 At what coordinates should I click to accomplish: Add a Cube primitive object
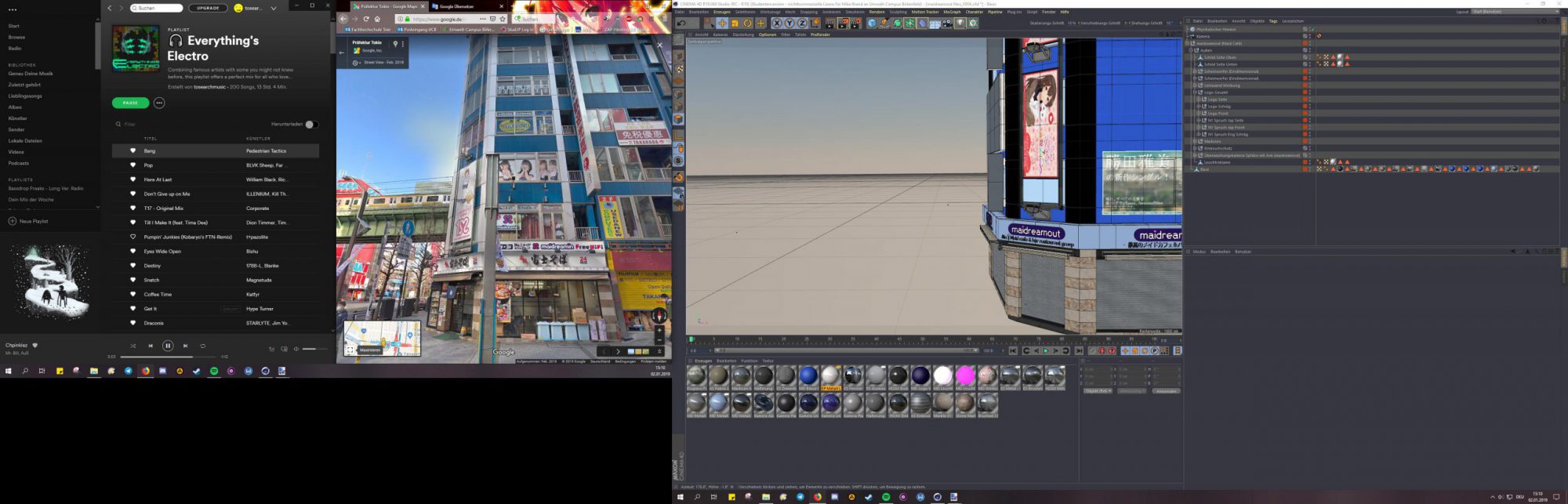tap(871, 24)
